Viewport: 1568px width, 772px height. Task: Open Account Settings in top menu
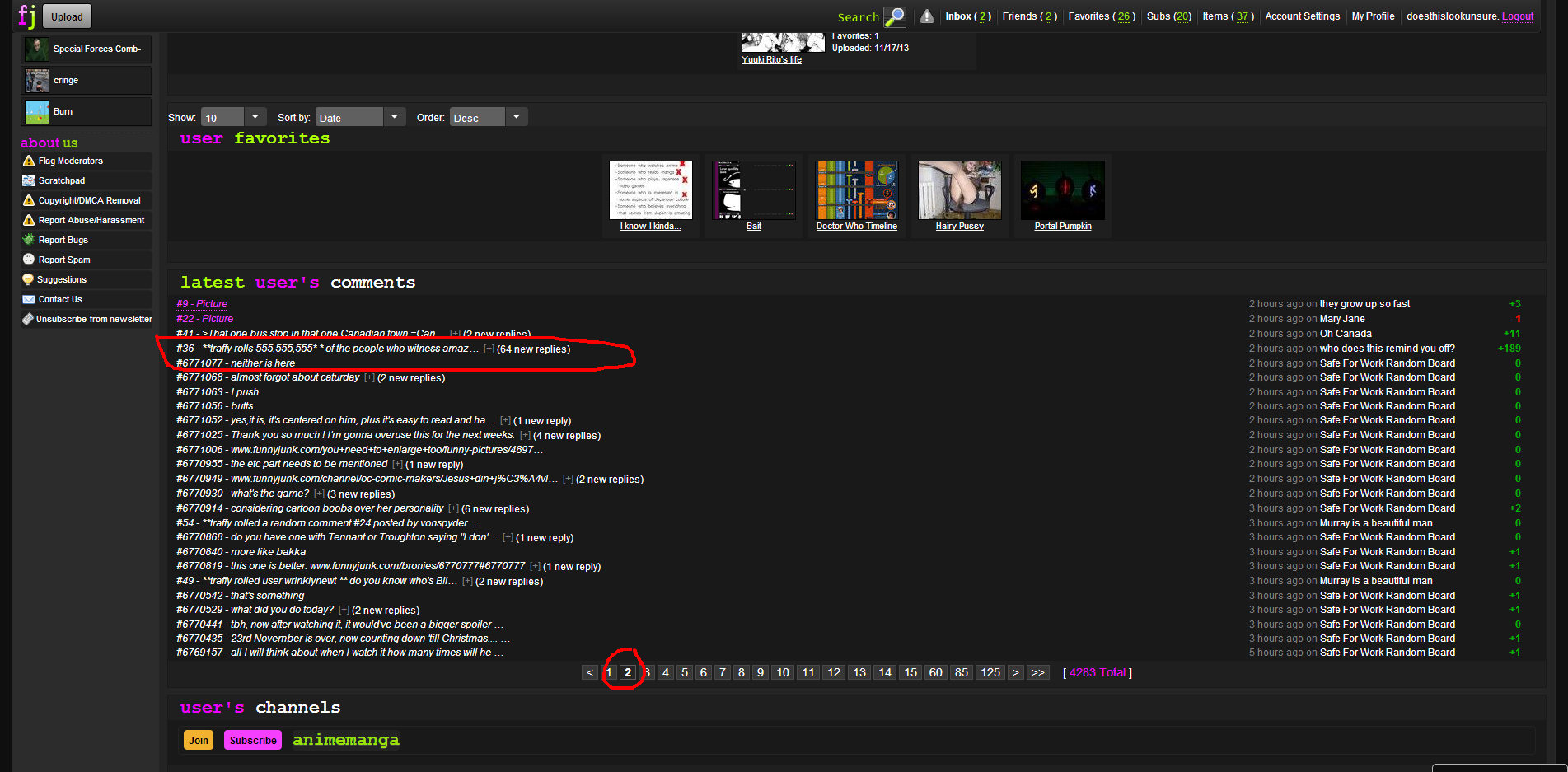tap(1302, 16)
